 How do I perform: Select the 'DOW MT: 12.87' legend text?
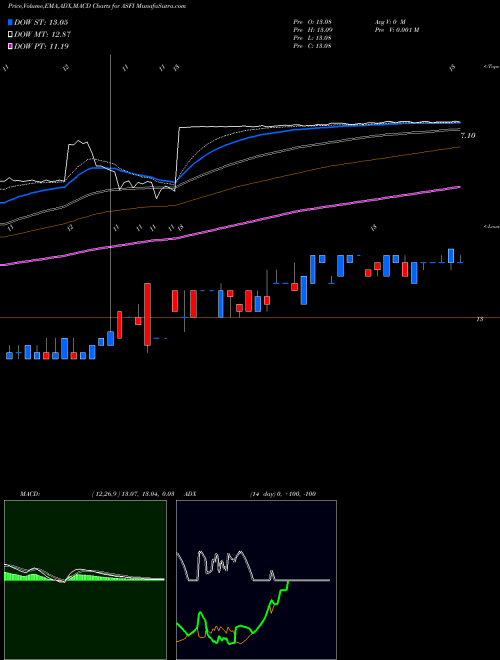click(x=42, y=34)
